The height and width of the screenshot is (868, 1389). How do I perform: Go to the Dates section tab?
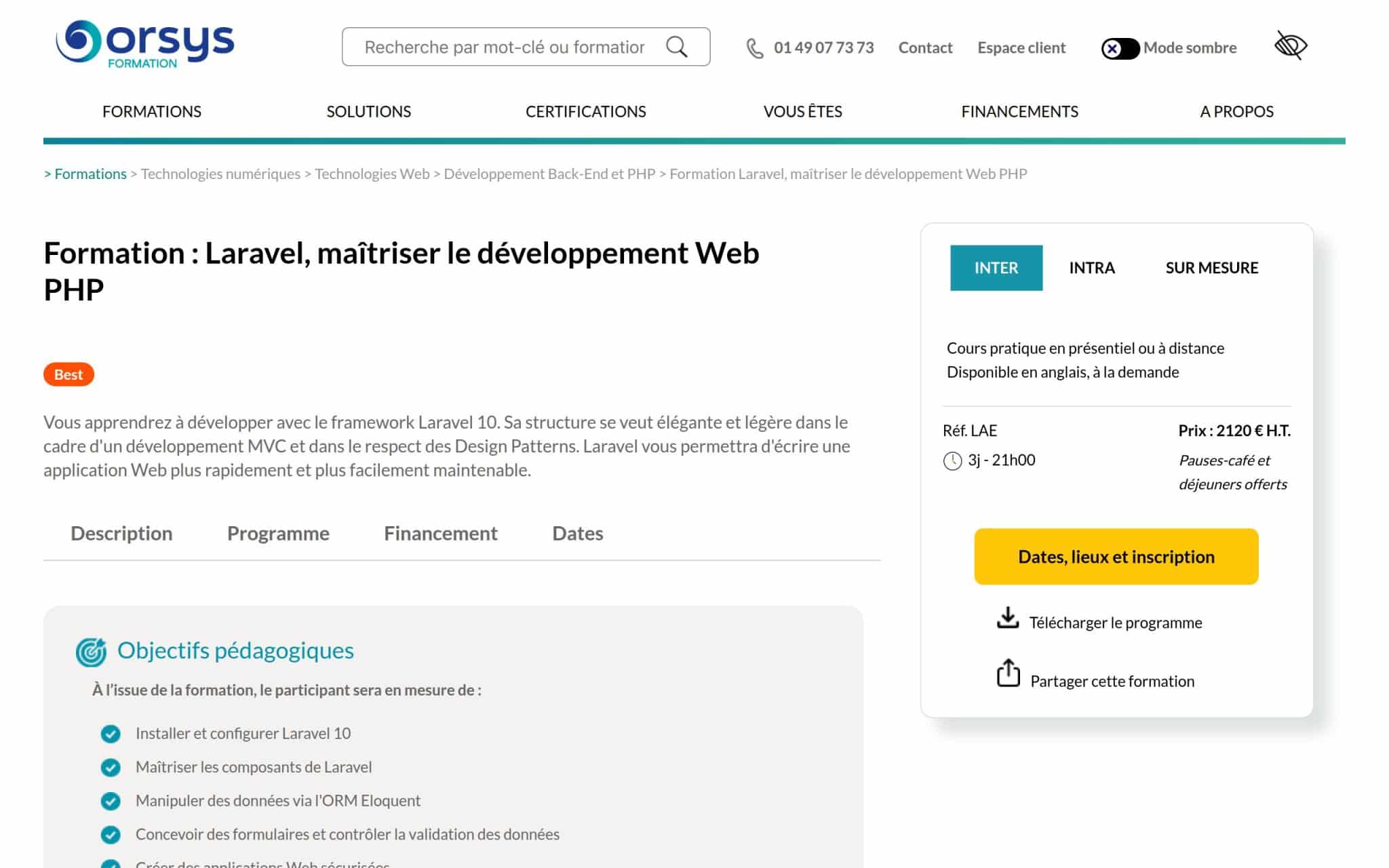[x=578, y=534]
